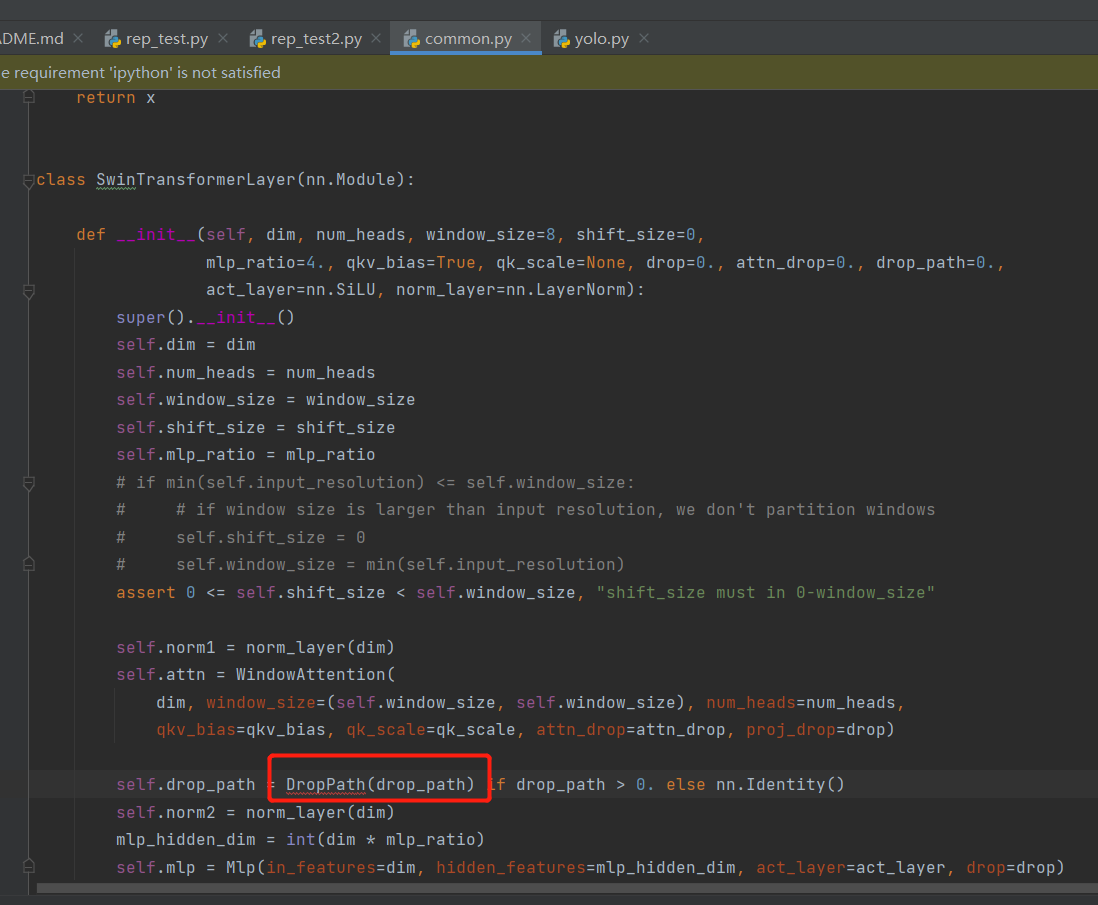Image resolution: width=1098 pixels, height=905 pixels.
Task: Click 'return x' statement
Action: 116,98
